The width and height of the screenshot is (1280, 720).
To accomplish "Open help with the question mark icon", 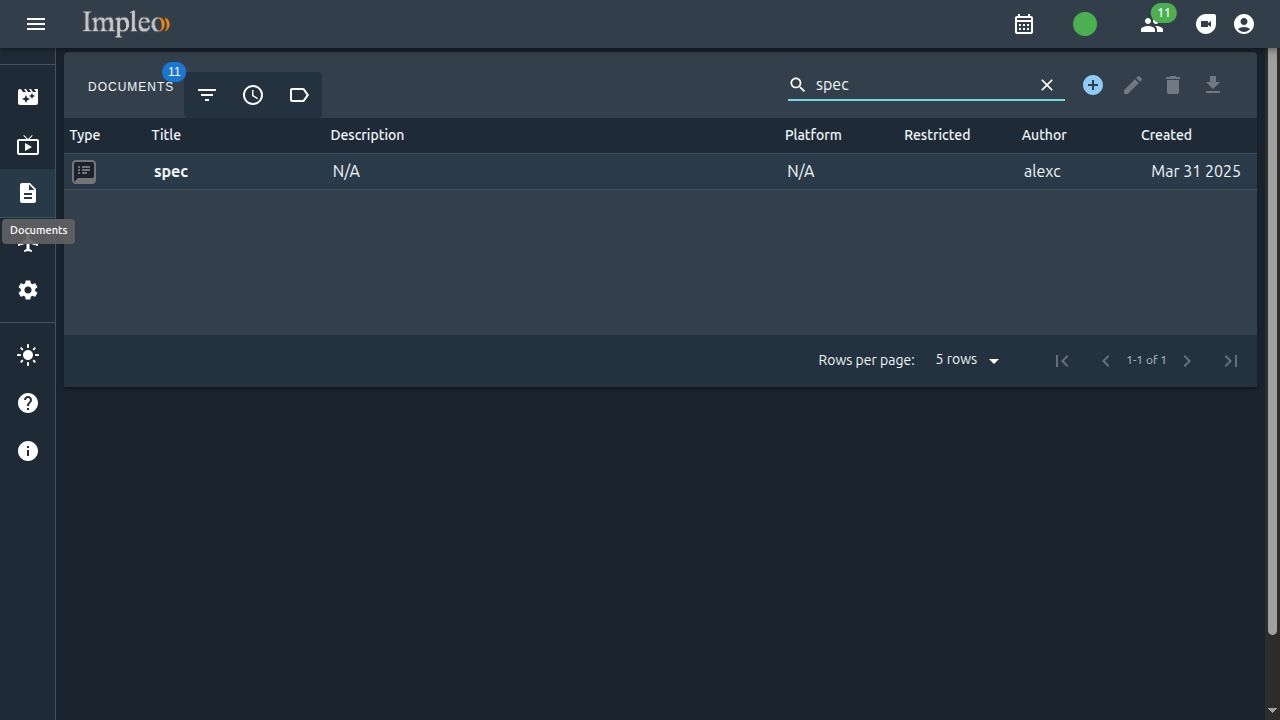I will 28,403.
